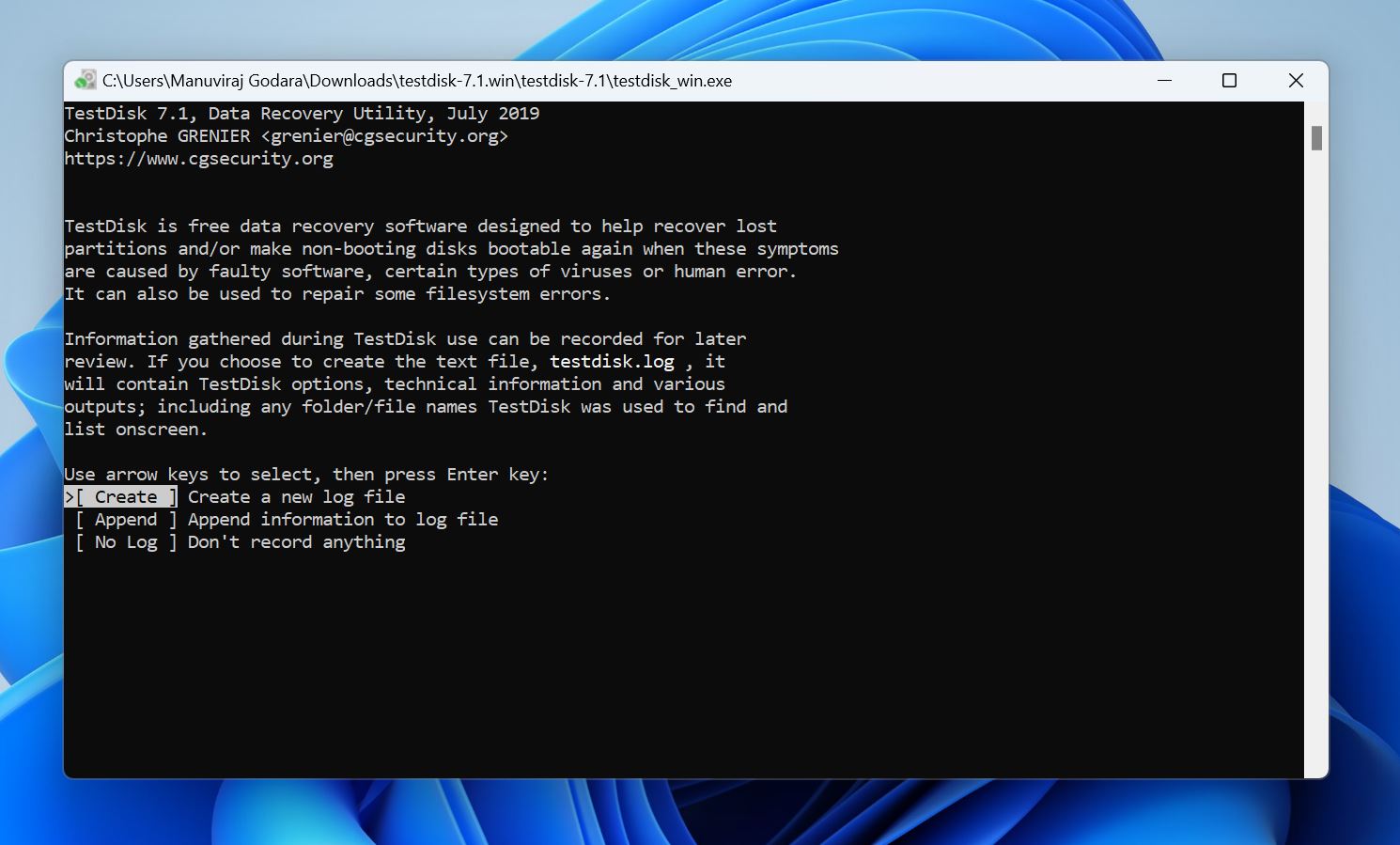This screenshot has height=845, width=1400.
Task: Select the Create log file option
Action: point(121,496)
